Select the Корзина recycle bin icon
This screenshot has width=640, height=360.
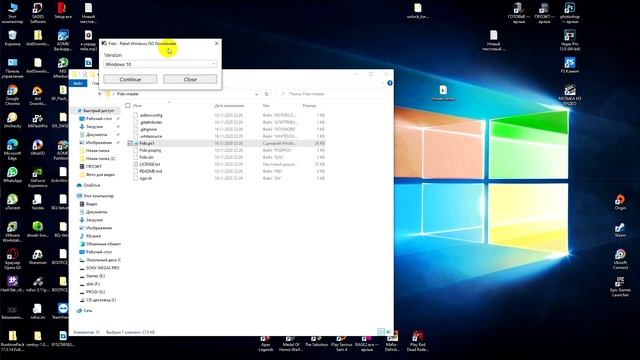click(12, 38)
